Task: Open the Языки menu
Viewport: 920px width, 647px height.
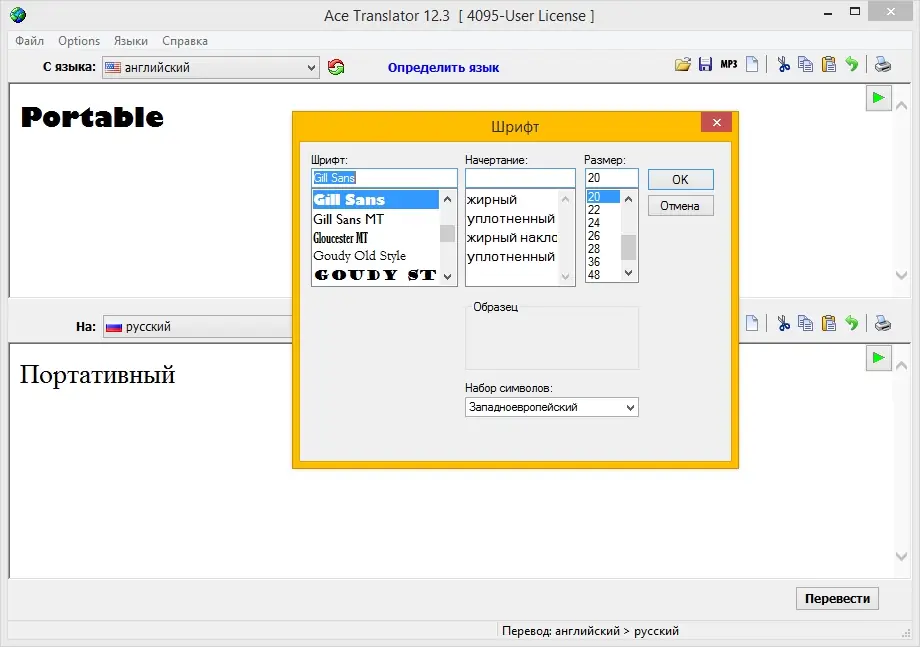Action: pos(131,41)
